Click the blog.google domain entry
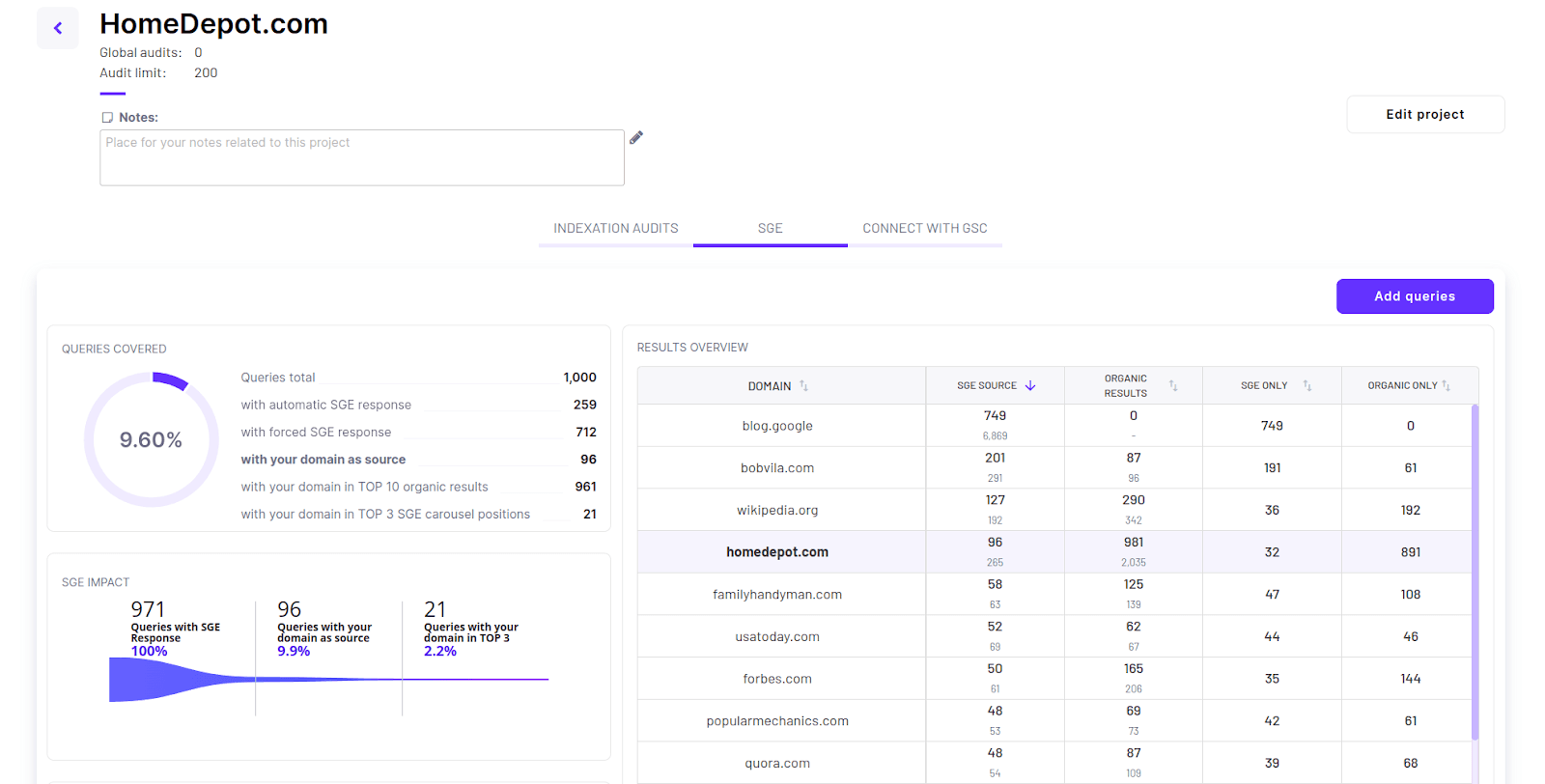 [x=777, y=426]
